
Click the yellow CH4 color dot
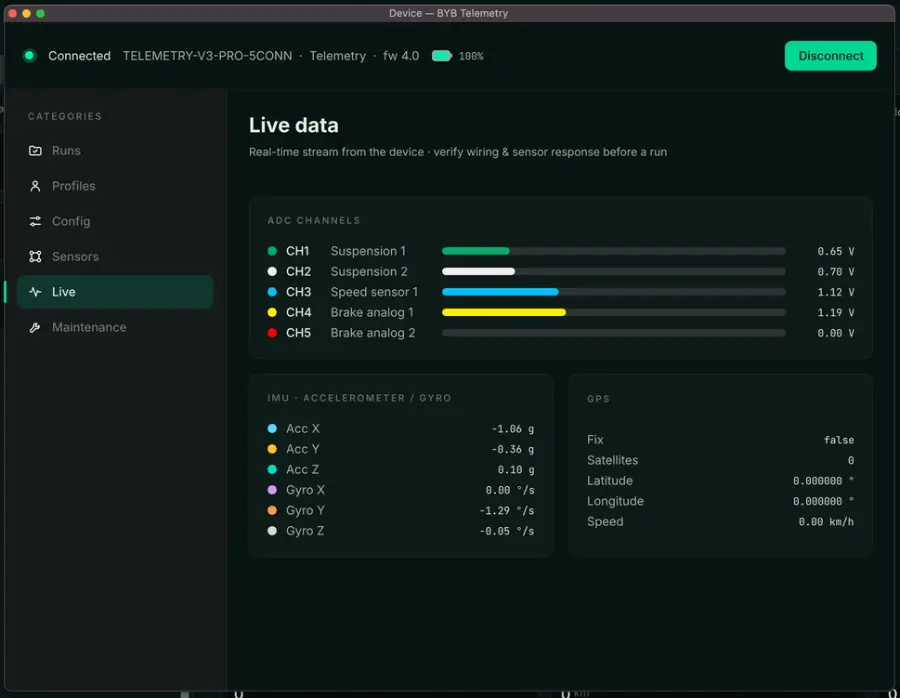point(272,312)
